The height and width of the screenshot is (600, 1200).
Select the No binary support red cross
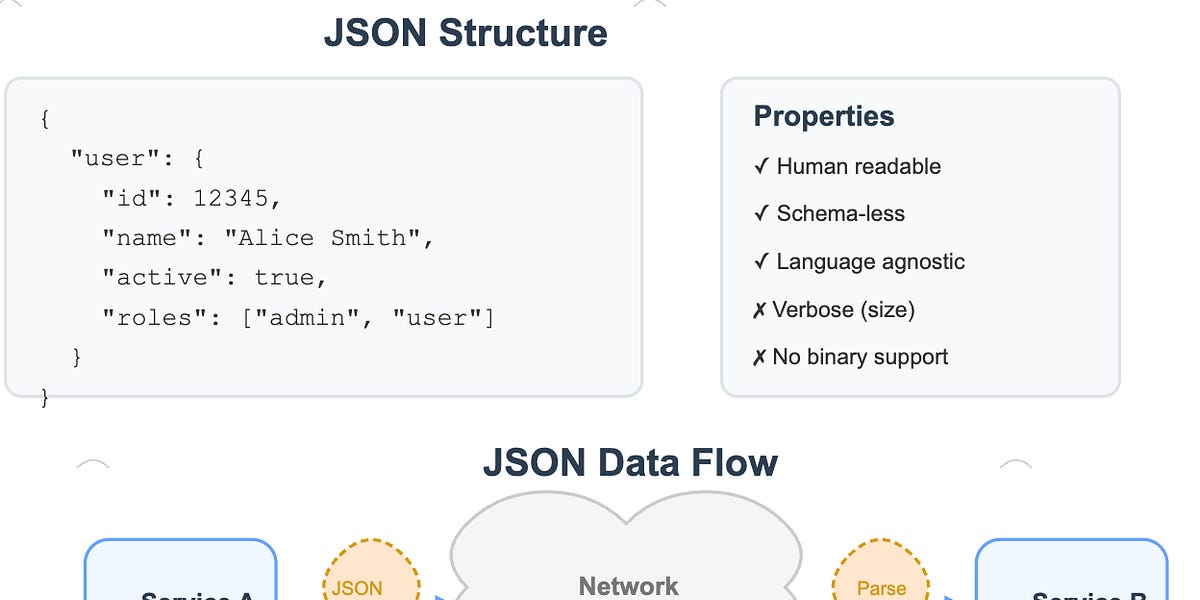pos(759,357)
